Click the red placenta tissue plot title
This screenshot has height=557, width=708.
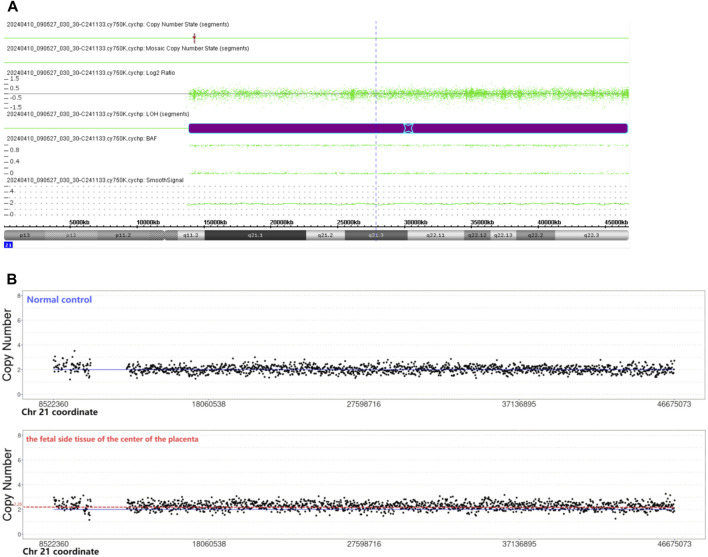point(112,439)
